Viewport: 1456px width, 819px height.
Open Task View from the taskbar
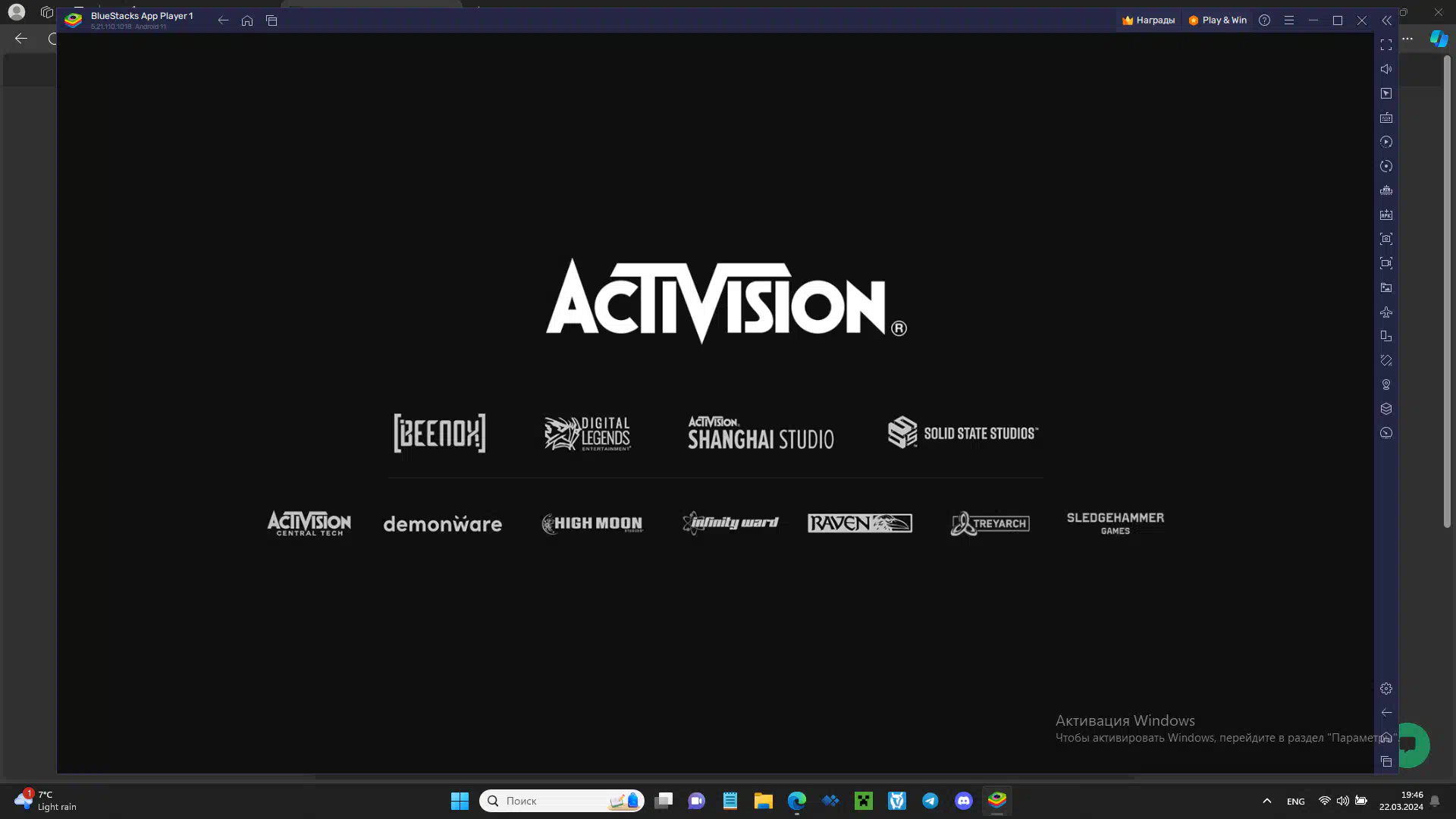664,801
